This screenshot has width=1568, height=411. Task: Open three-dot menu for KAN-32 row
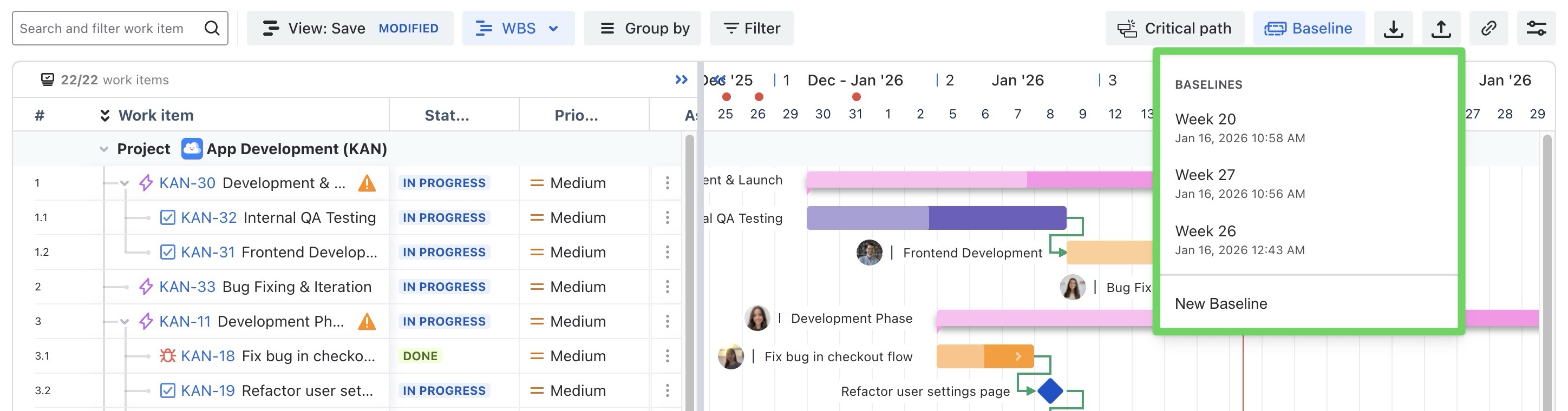tap(667, 217)
